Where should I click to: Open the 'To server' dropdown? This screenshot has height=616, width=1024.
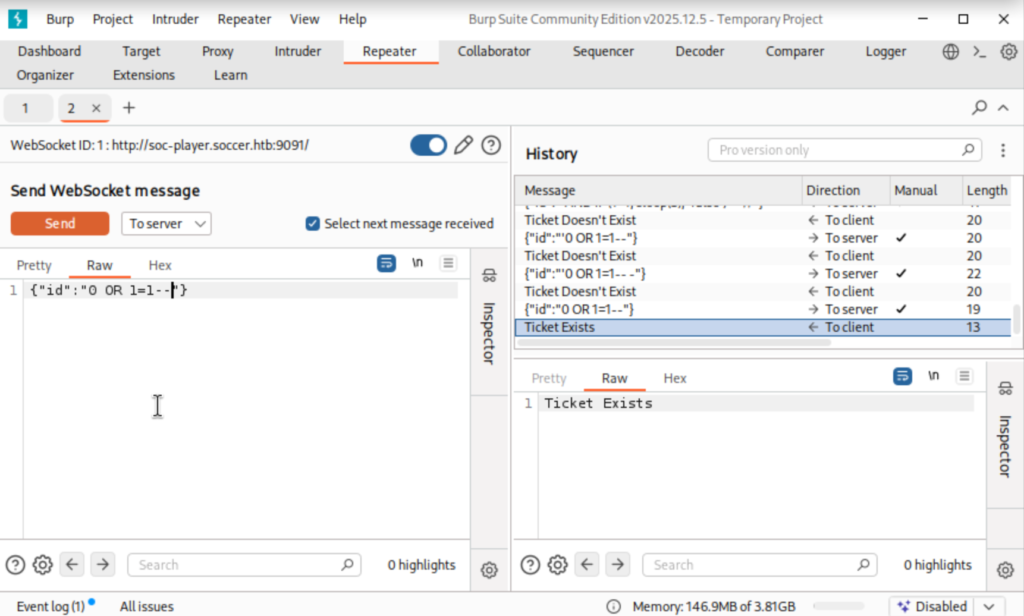(166, 223)
